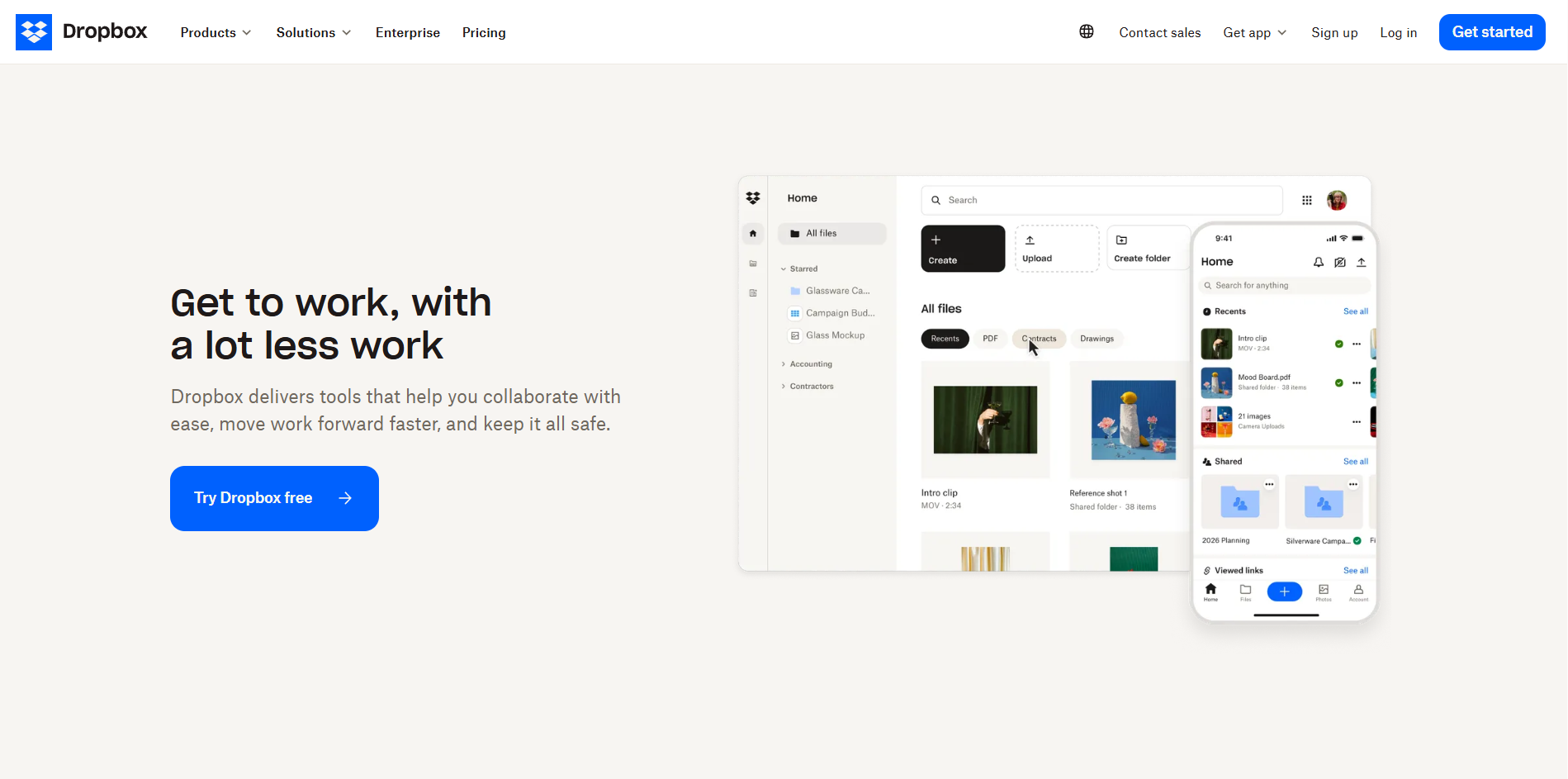
Task: Select All files in the mockup sidebar
Action: point(832,234)
